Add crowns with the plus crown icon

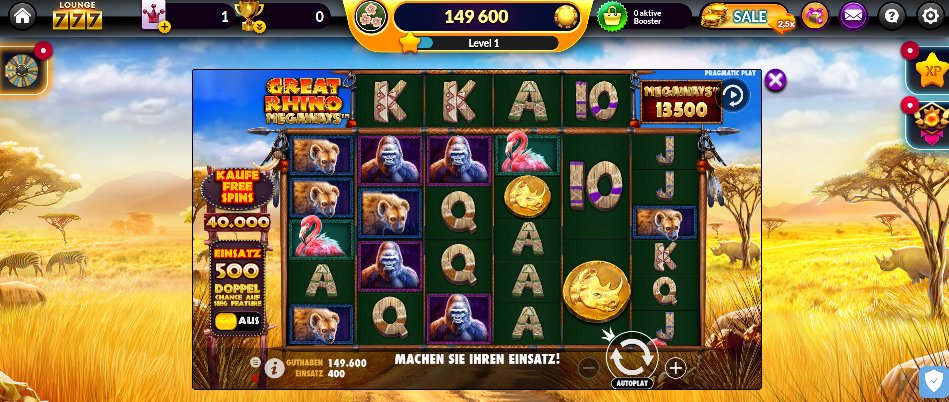[154, 16]
